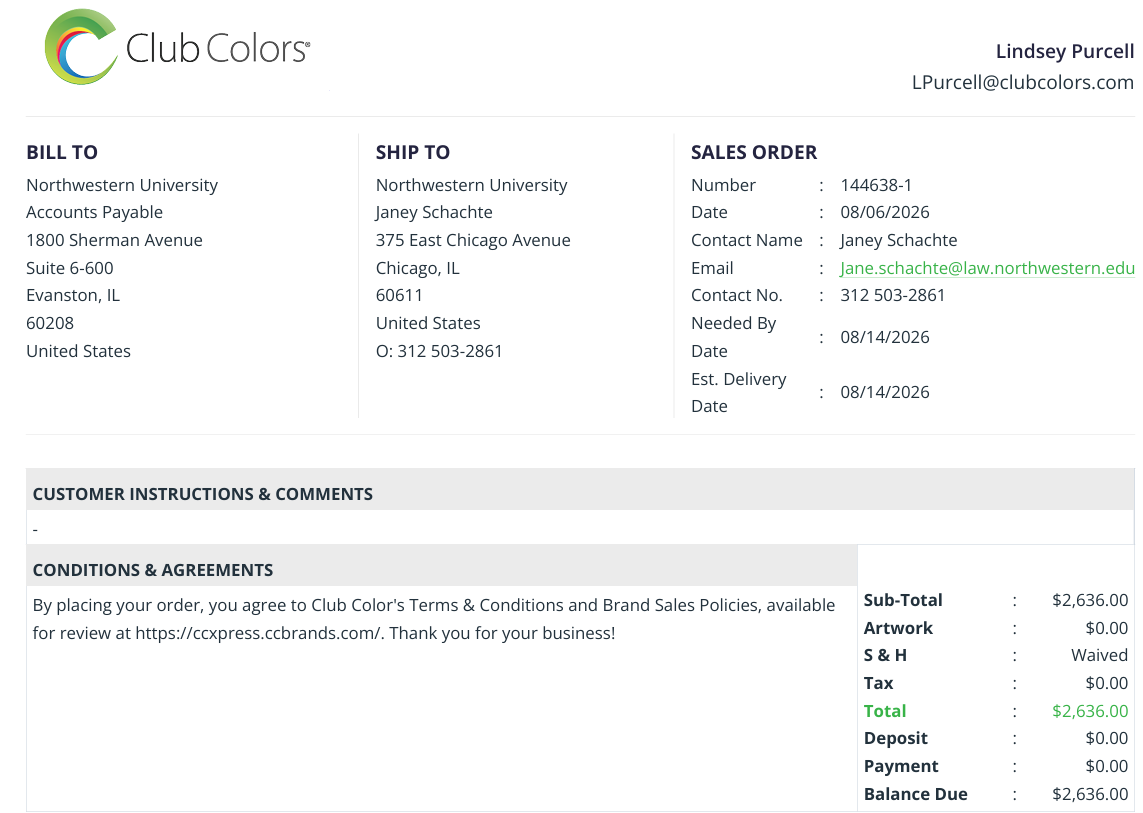Click the name Lindsey Purcell
The height and width of the screenshot is (813, 1143).
point(1065,51)
